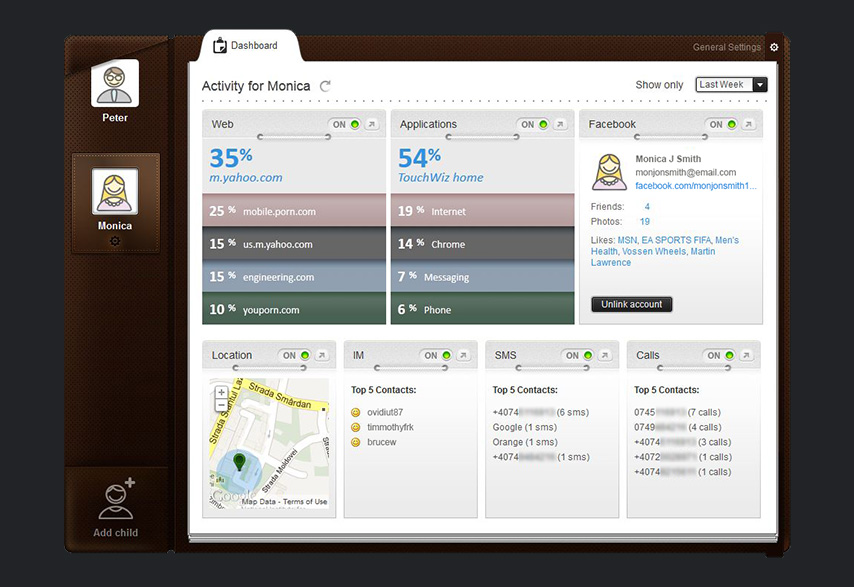854x587 pixels.
Task: Click the Friends count 4
Action: [647, 207]
